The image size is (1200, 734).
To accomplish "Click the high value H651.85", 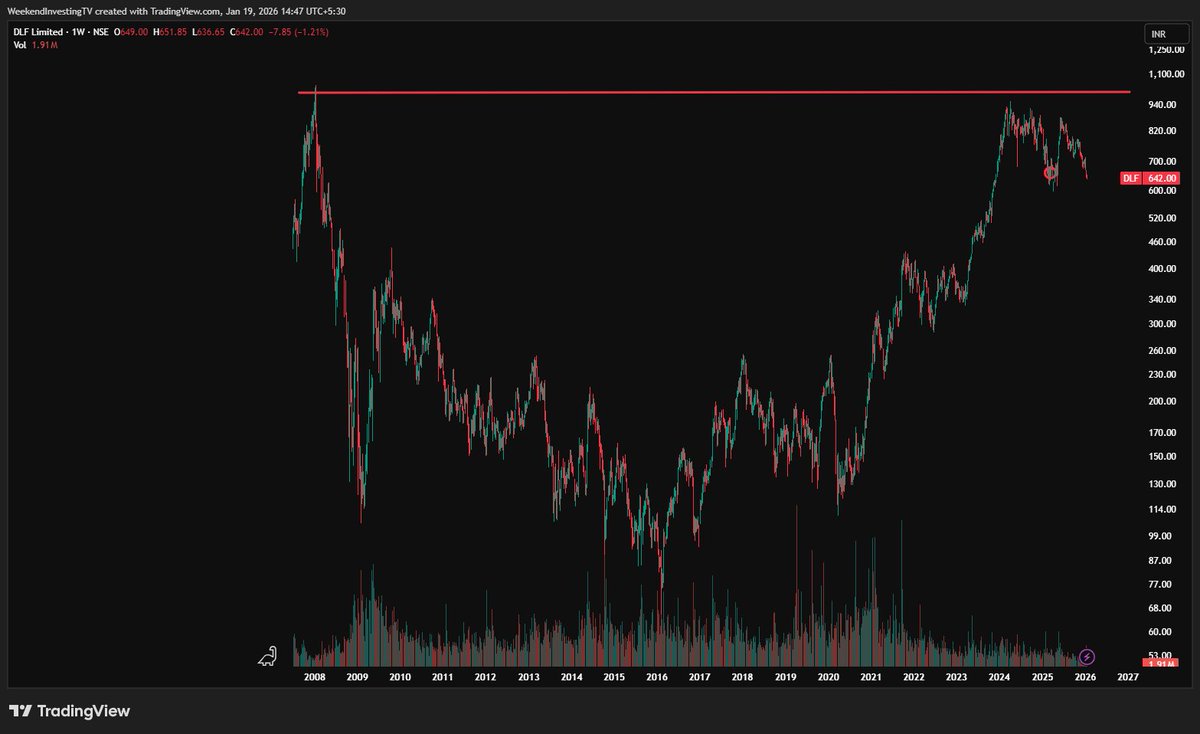I will [169, 32].
